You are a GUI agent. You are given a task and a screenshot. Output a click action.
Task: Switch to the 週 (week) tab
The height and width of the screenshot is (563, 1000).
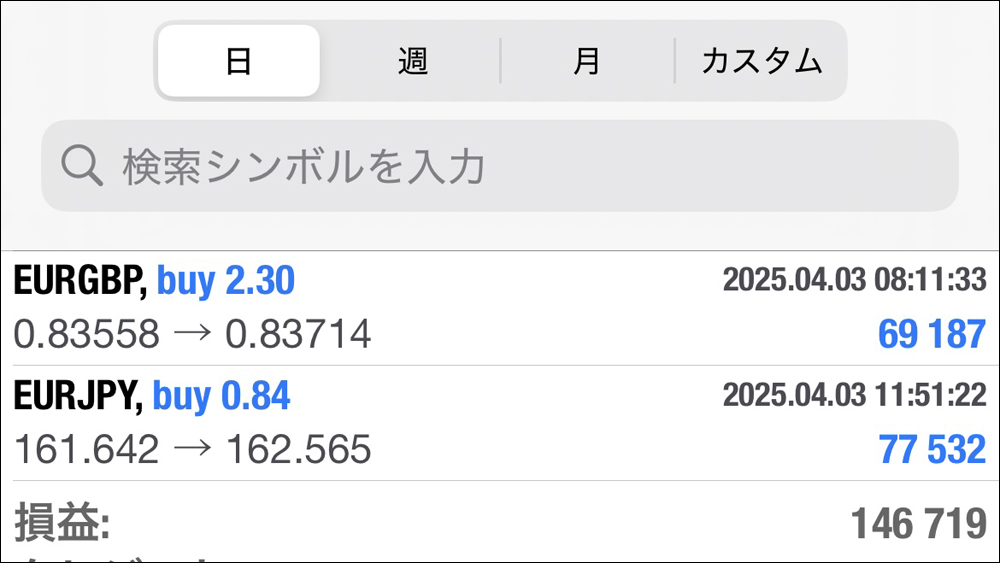coord(412,61)
